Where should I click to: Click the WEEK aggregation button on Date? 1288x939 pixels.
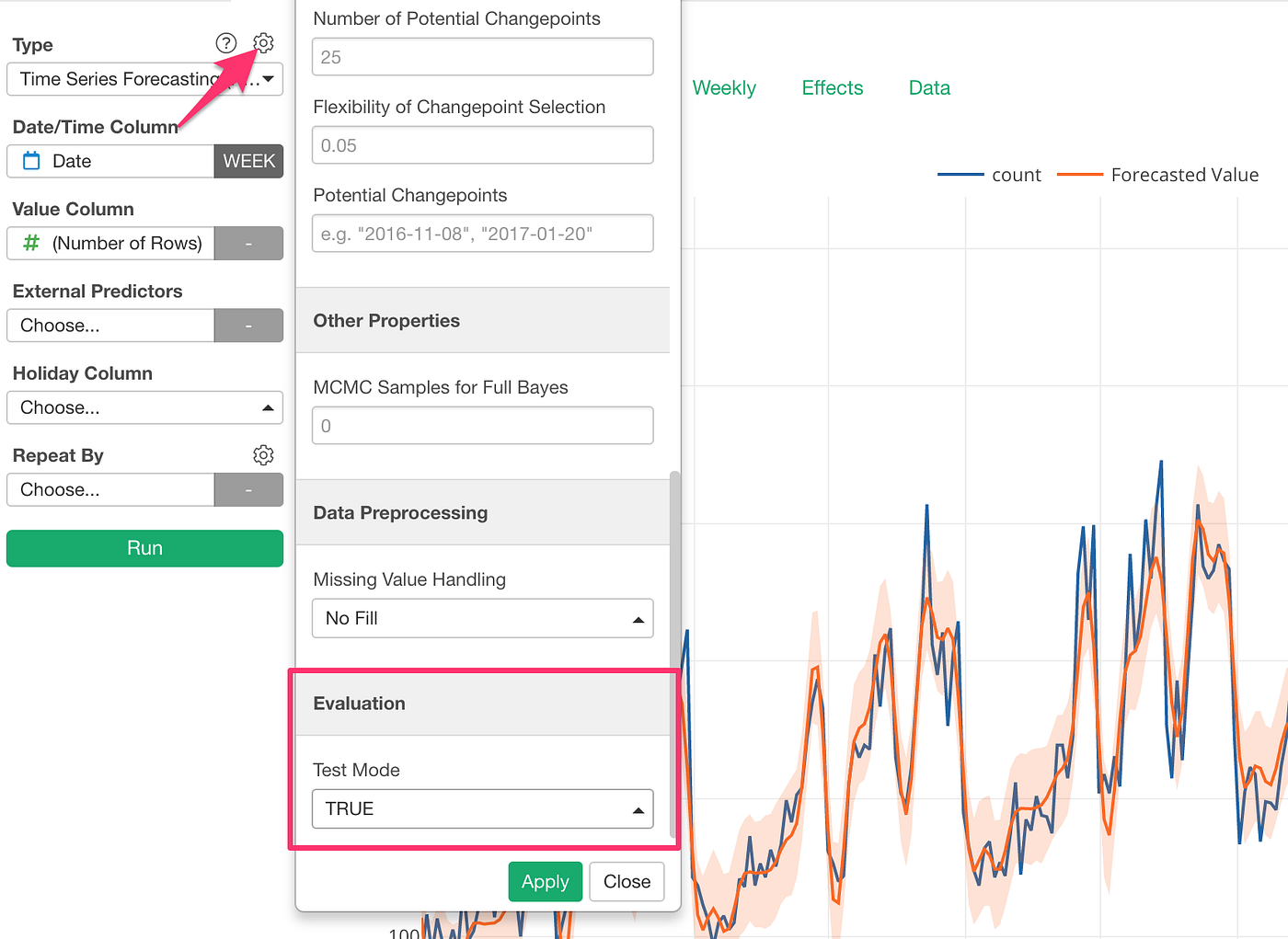pyautogui.click(x=248, y=160)
